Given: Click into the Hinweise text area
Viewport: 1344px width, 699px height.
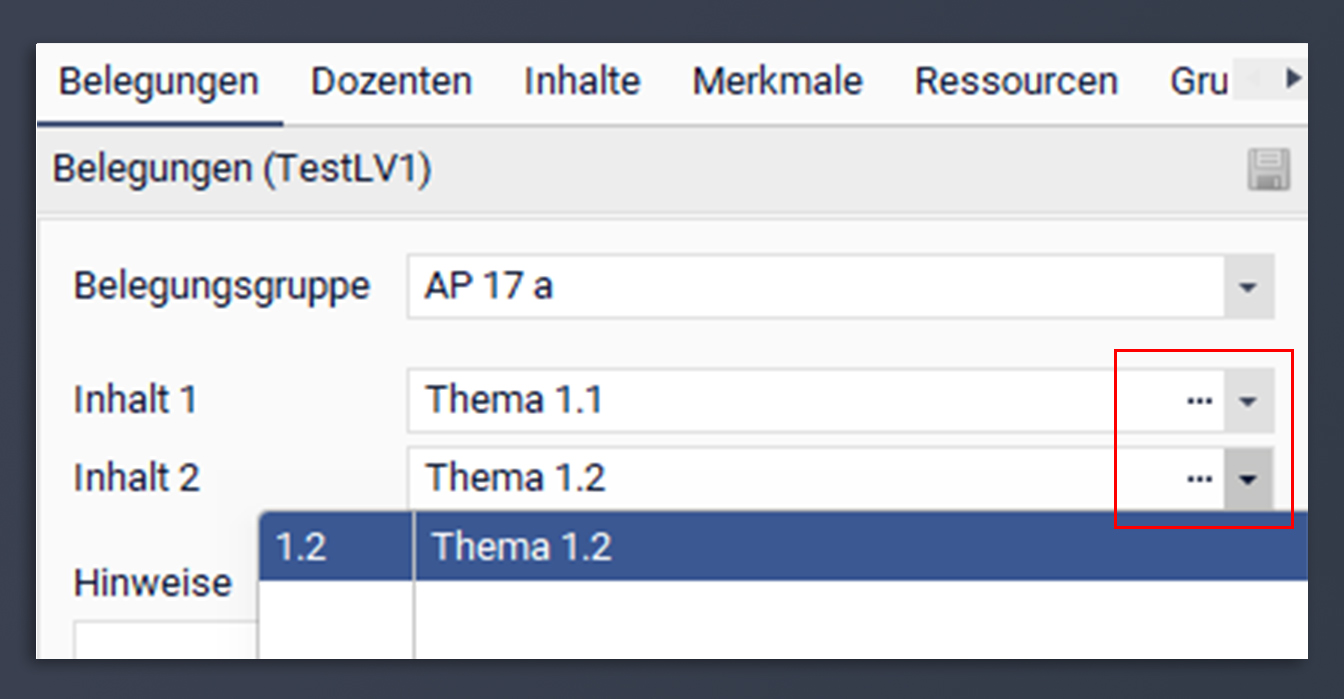Looking at the screenshot, I should click(166, 640).
